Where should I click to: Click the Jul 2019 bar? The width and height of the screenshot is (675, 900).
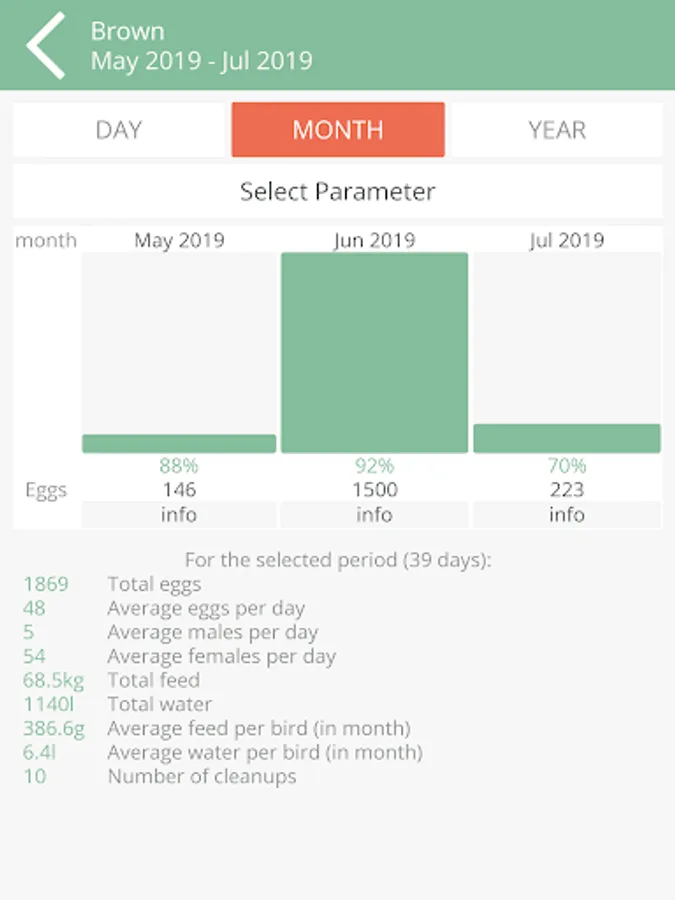click(x=566, y=438)
